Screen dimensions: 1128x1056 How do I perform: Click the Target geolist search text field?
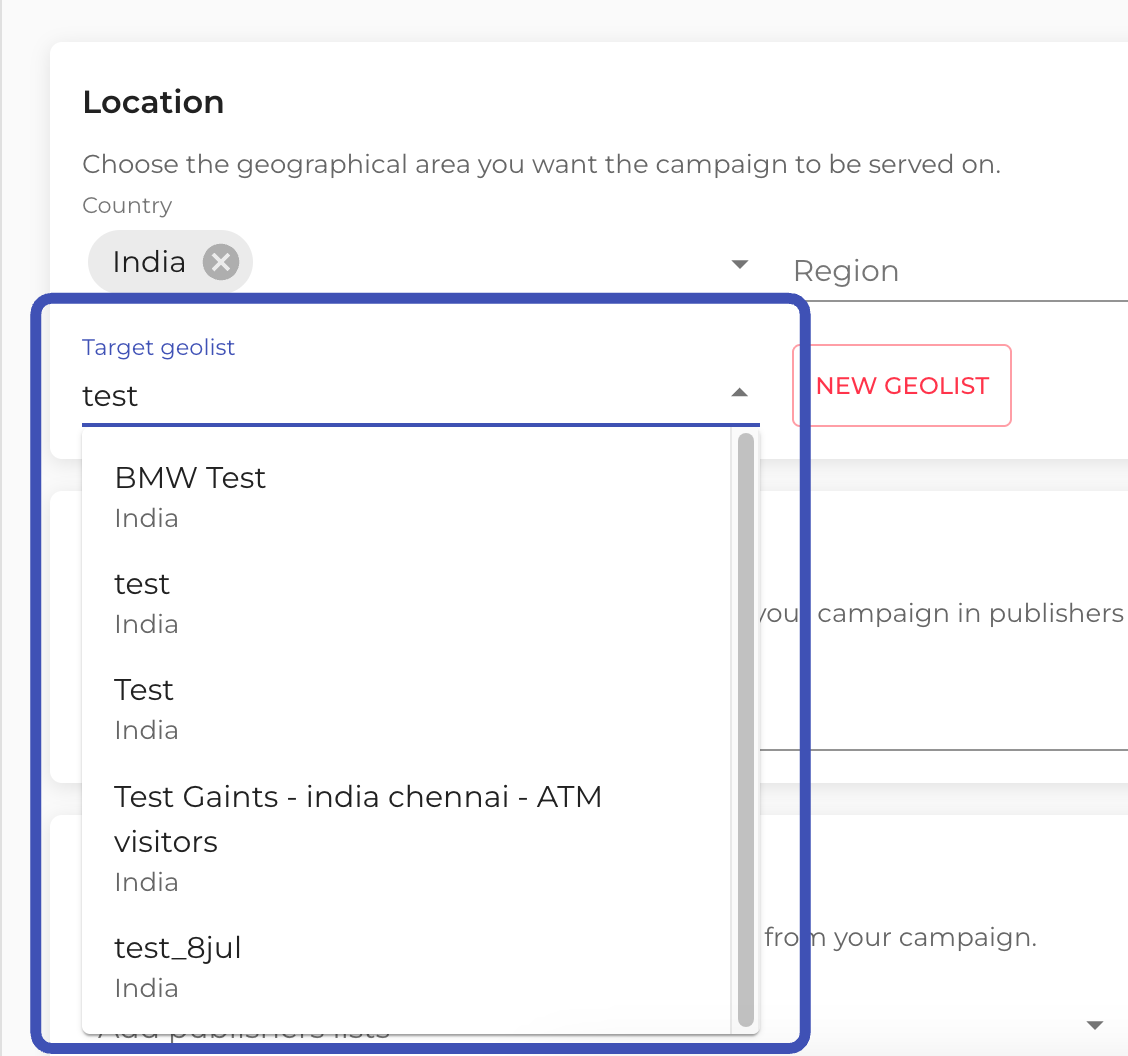tap(400, 396)
